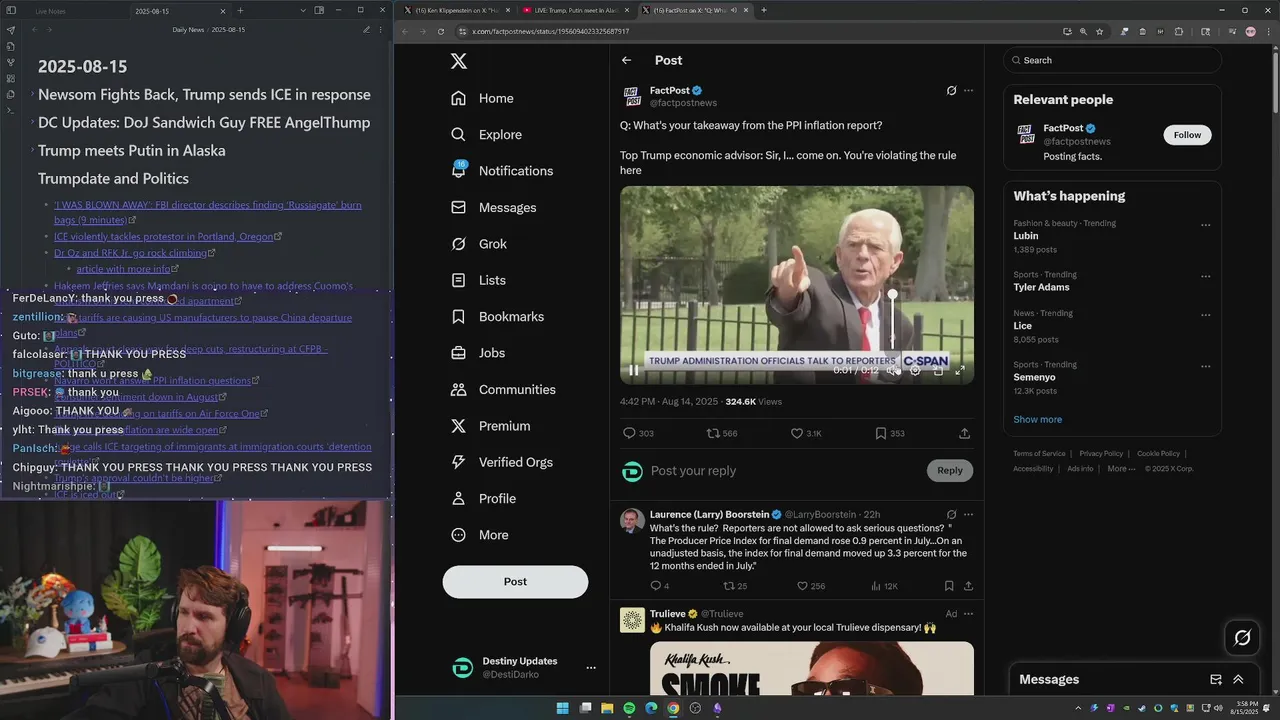Reload the browser page
Image resolution: width=1280 pixels, height=720 pixels.
(x=440, y=32)
